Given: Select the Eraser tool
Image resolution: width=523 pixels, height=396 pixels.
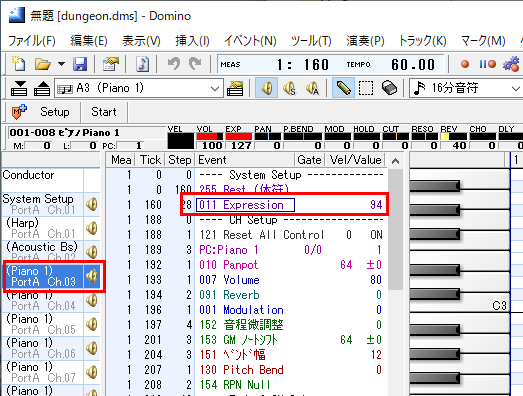Looking at the screenshot, I should 389,88.
